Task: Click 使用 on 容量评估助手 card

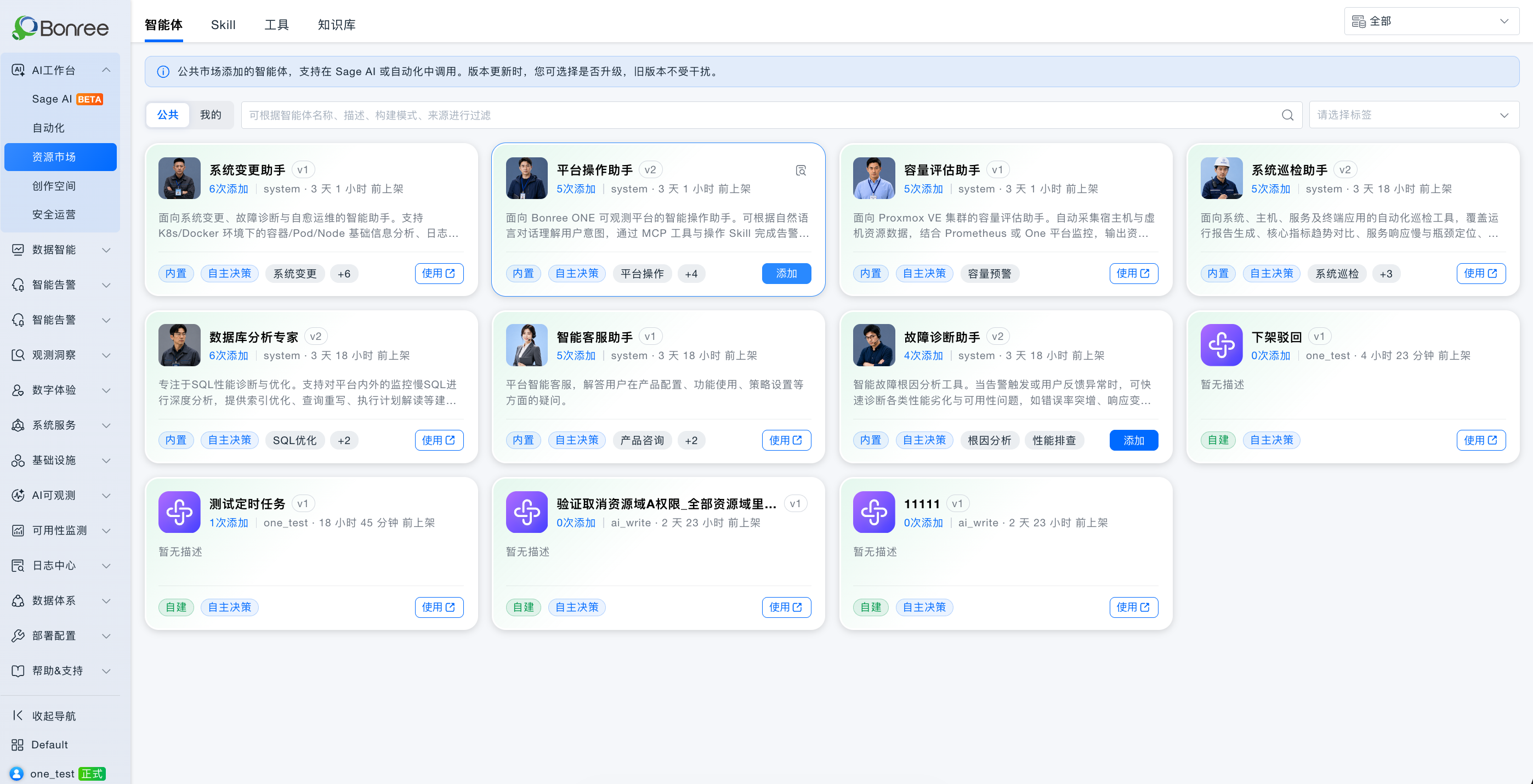Action: click(x=1133, y=273)
